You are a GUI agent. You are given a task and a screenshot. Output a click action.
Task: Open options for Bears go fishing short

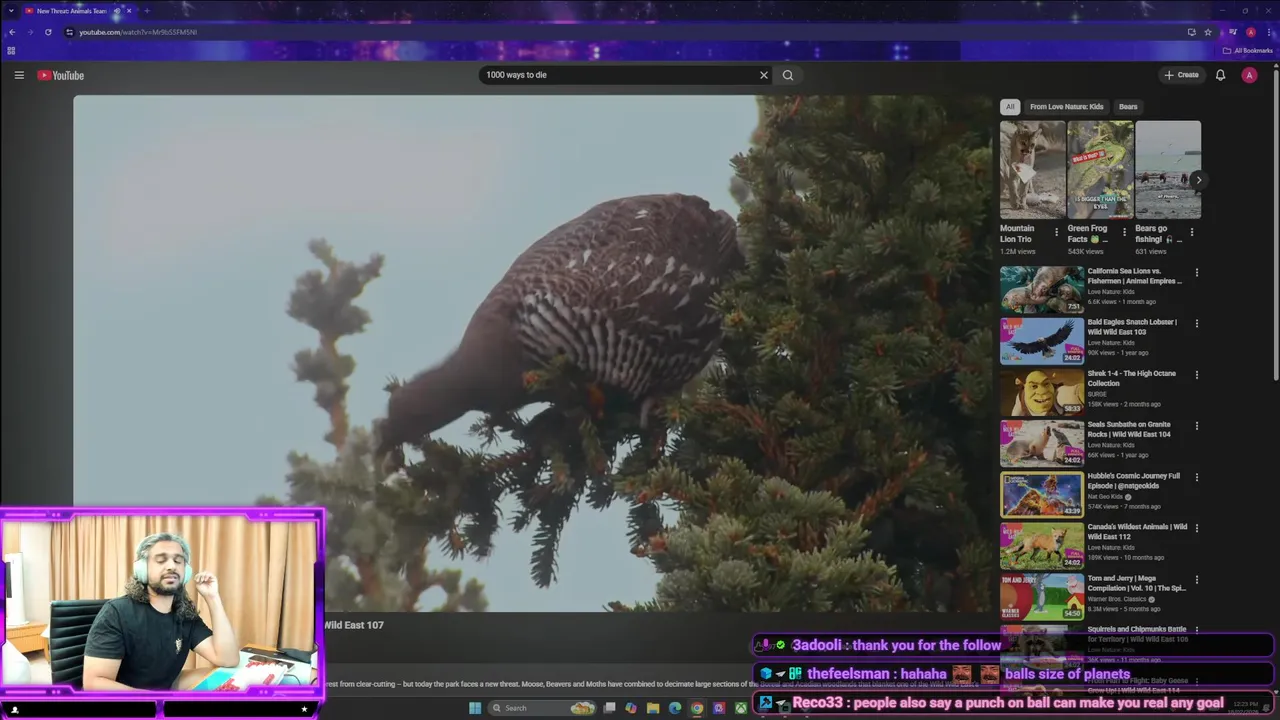click(1191, 232)
